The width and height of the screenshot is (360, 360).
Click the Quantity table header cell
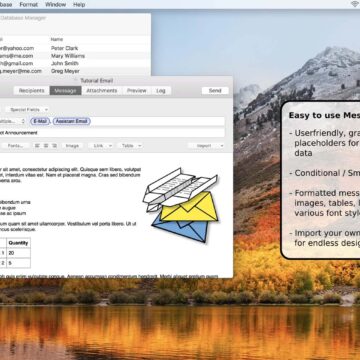[18, 243]
